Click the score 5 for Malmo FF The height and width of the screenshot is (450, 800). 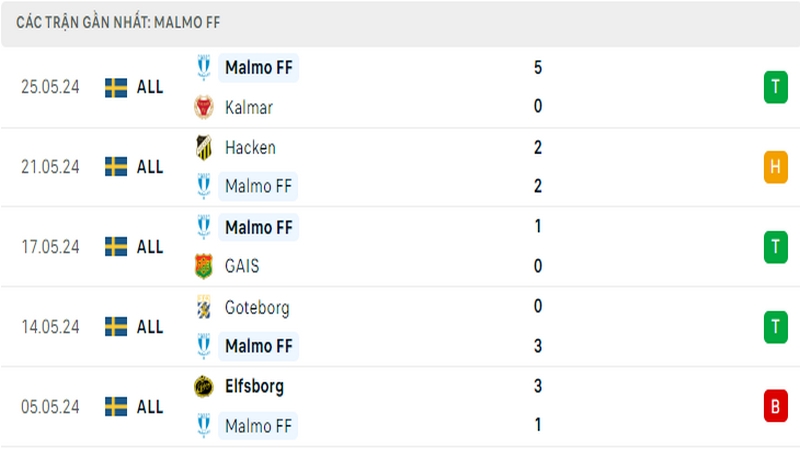[x=538, y=67]
